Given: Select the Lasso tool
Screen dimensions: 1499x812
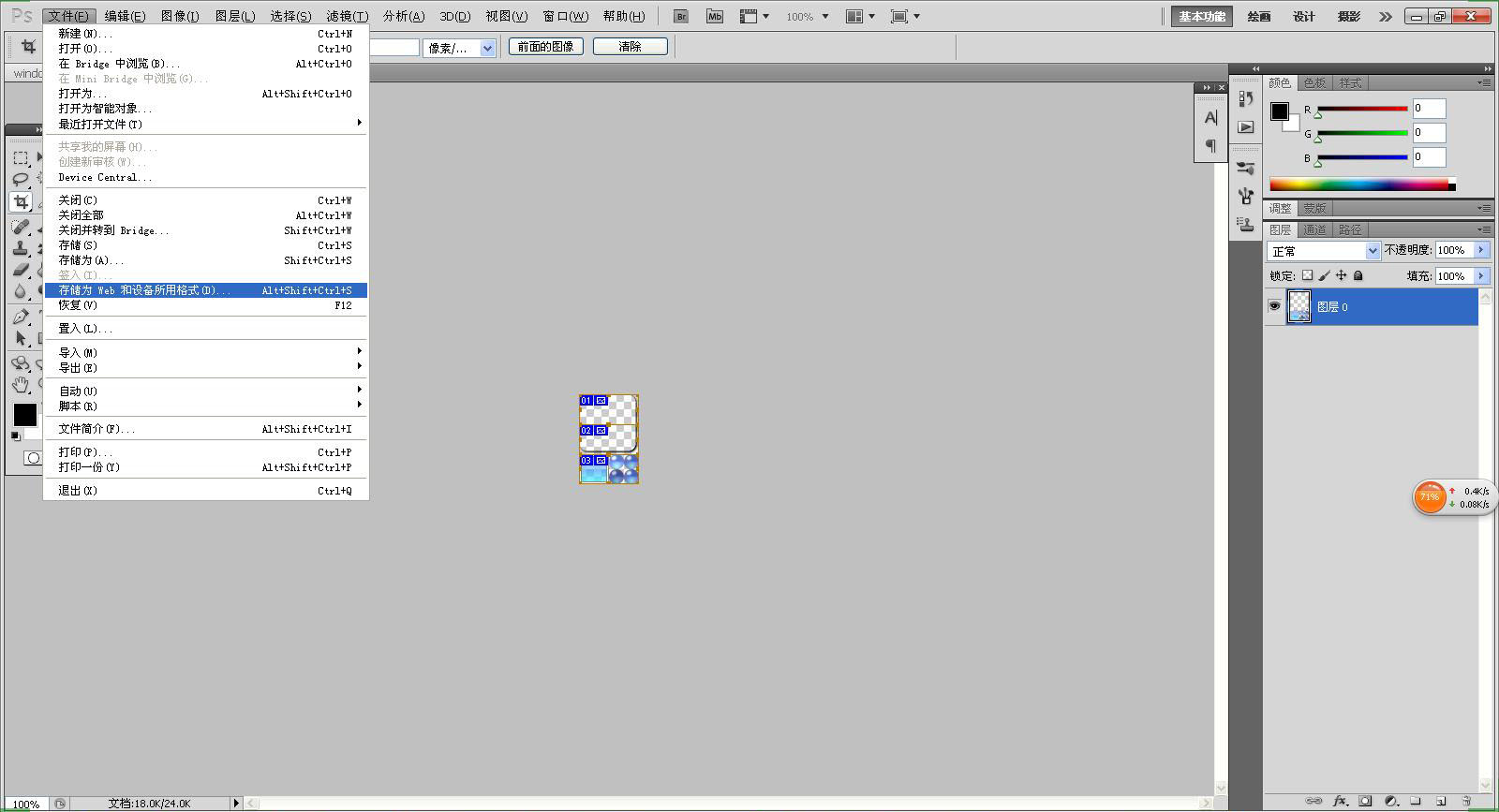Looking at the screenshot, I should pyautogui.click(x=21, y=179).
